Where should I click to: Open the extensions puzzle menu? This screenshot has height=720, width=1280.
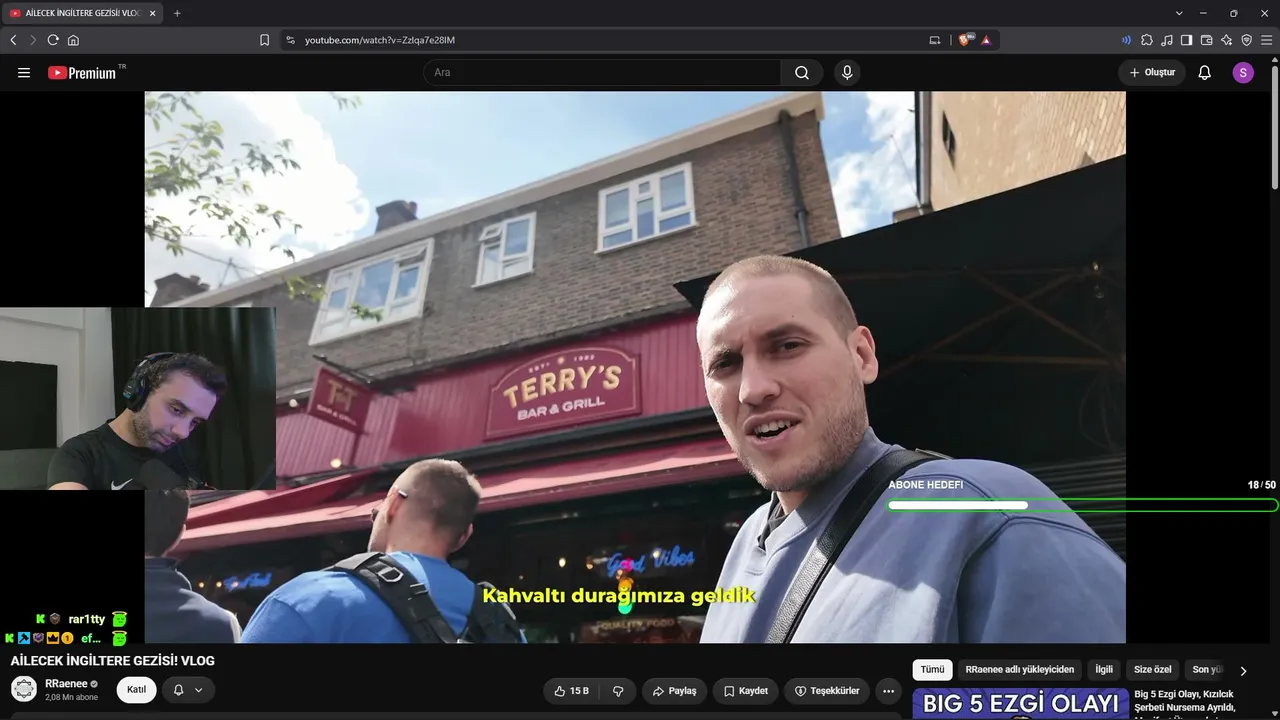click(x=1147, y=40)
